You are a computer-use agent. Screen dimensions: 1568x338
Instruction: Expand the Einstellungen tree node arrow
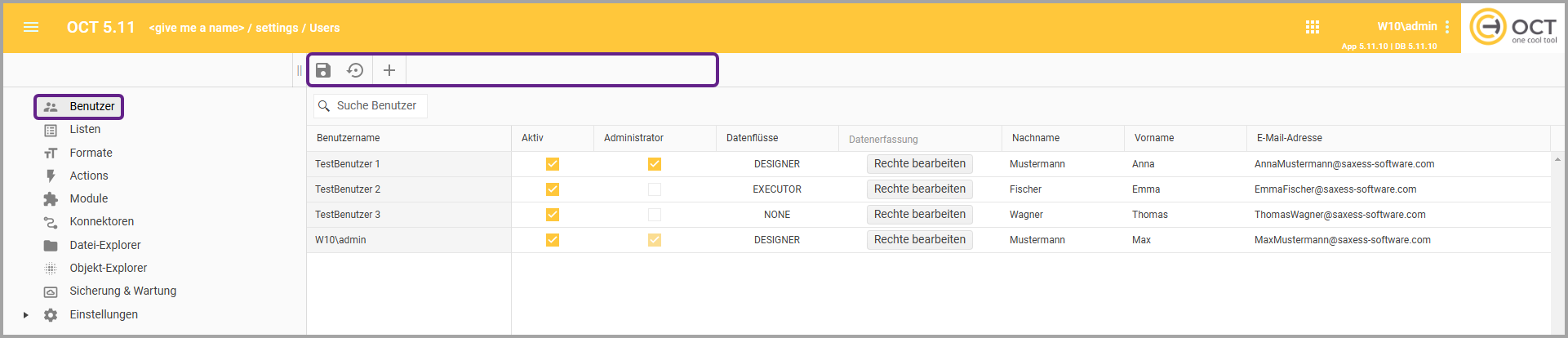tap(26, 314)
